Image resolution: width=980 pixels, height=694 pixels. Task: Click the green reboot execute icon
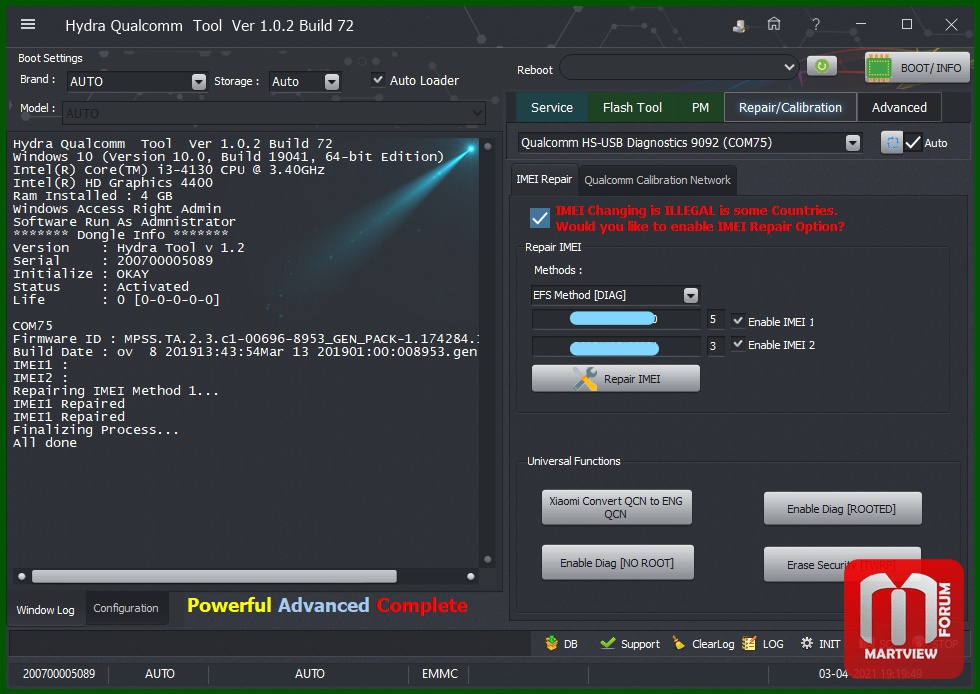pyautogui.click(x=822, y=66)
